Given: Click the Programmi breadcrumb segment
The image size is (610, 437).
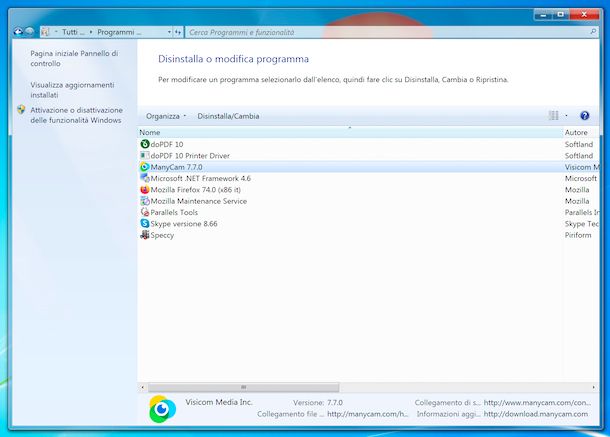Looking at the screenshot, I should point(119,32).
